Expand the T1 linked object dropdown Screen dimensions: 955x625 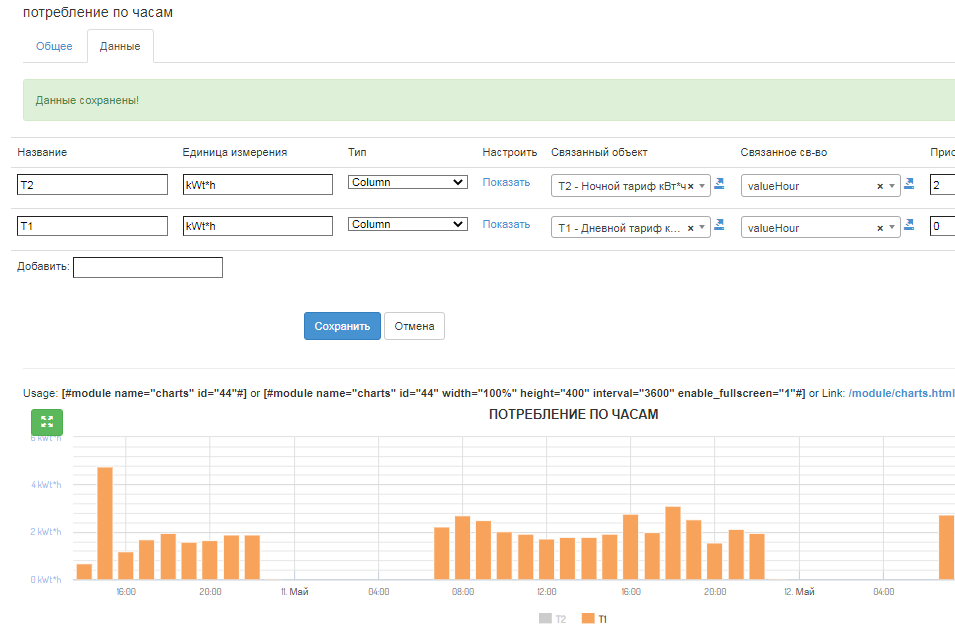[703, 228]
